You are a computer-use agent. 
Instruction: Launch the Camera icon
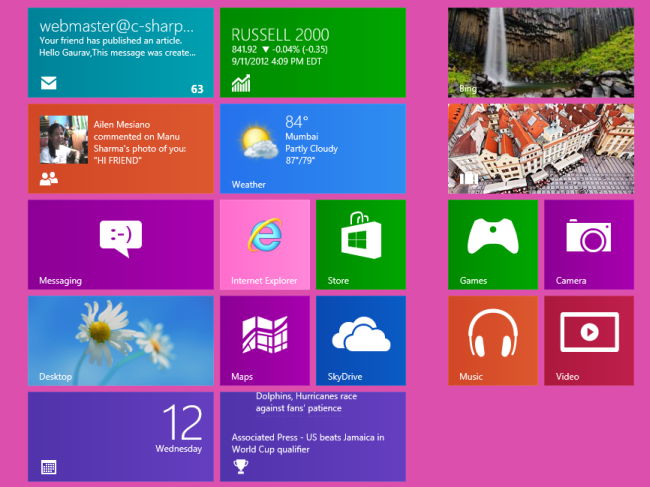[x=589, y=235]
